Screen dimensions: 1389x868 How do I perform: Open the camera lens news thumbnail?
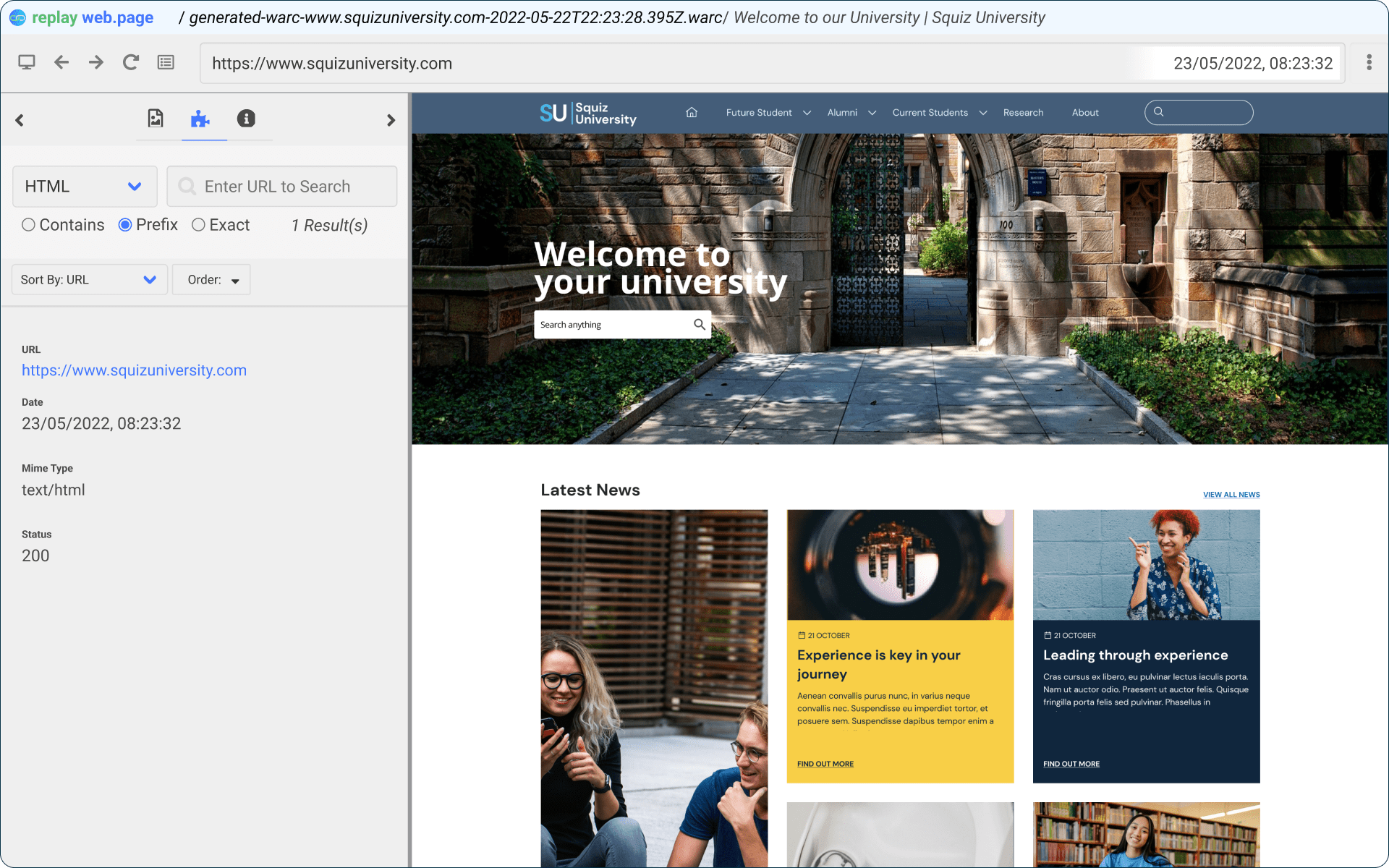point(900,565)
